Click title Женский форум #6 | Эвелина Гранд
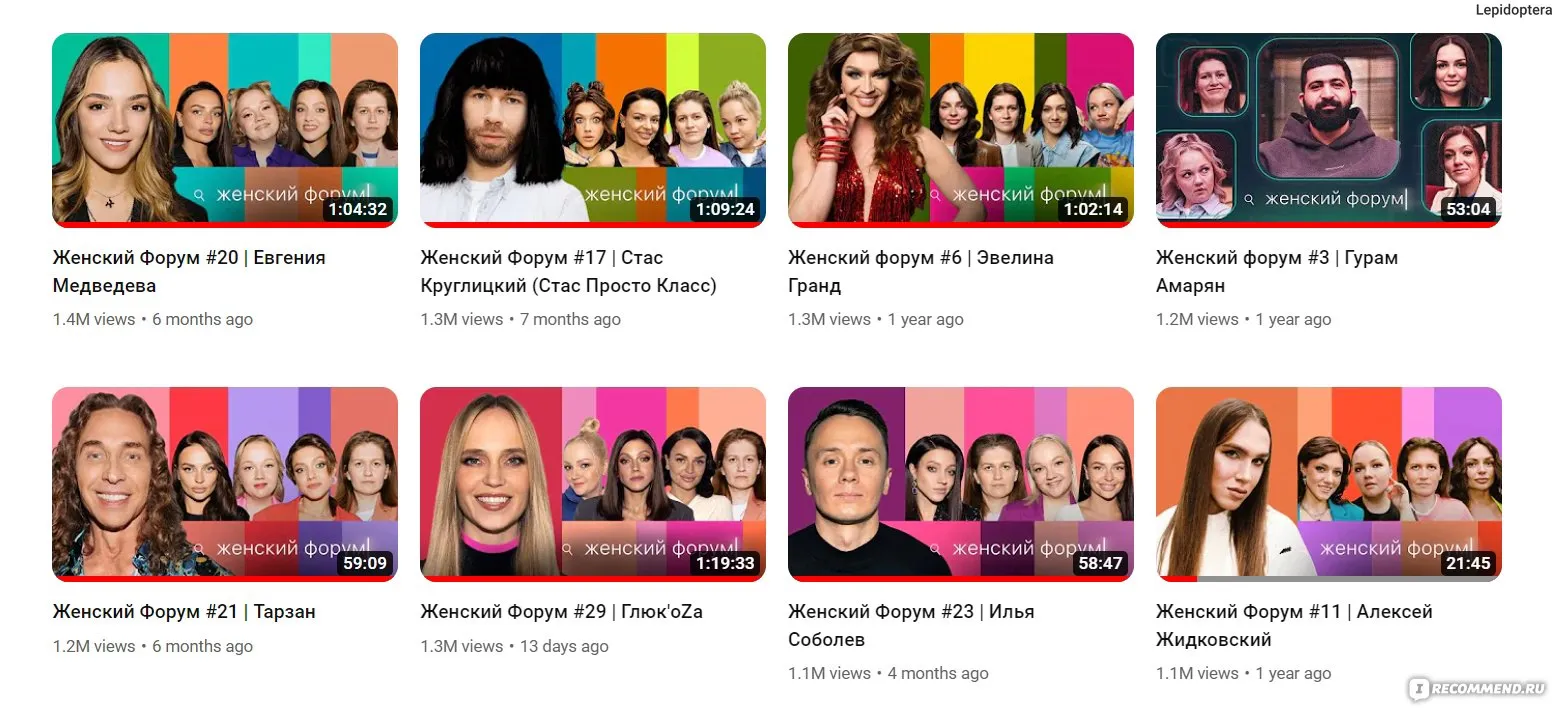The width and height of the screenshot is (1556, 710). tap(921, 271)
